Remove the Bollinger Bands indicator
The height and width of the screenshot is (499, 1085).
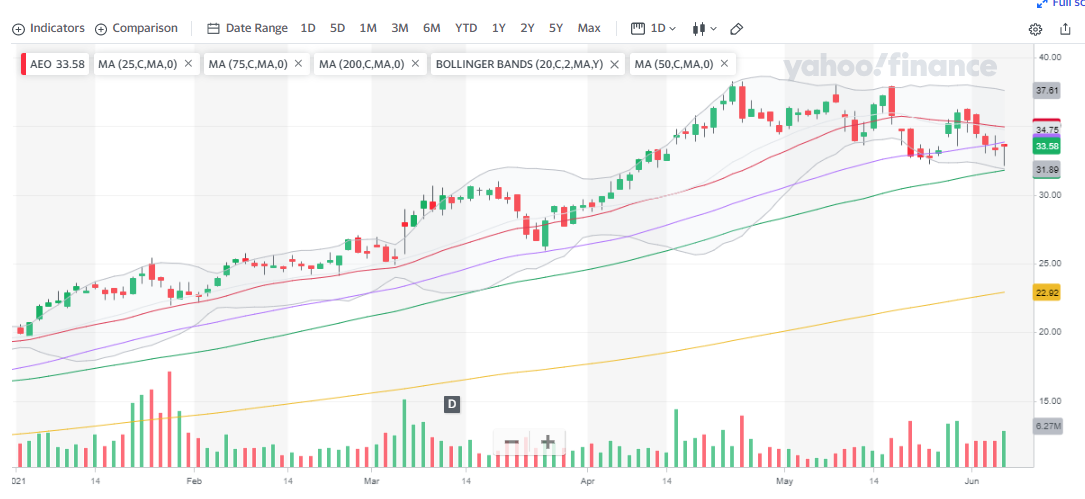614,65
